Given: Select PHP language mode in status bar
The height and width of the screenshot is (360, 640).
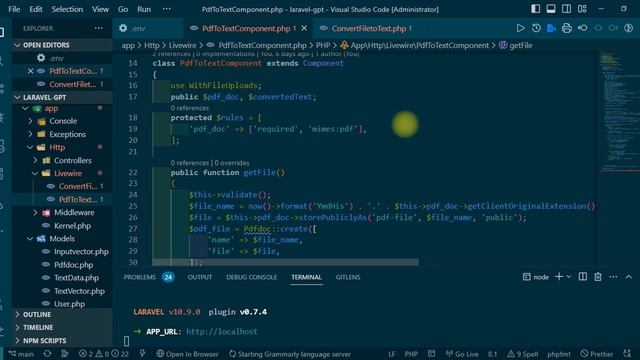Looking at the screenshot, I should [x=411, y=354].
